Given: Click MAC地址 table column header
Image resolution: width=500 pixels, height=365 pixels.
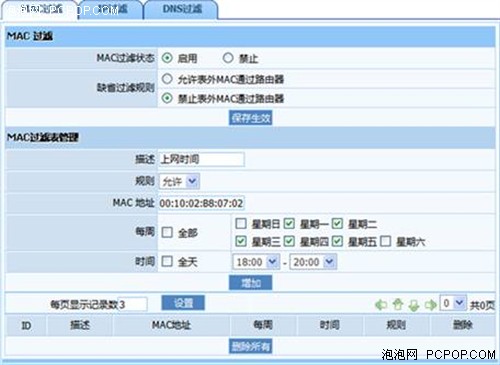Looking at the screenshot, I should [x=171, y=325].
